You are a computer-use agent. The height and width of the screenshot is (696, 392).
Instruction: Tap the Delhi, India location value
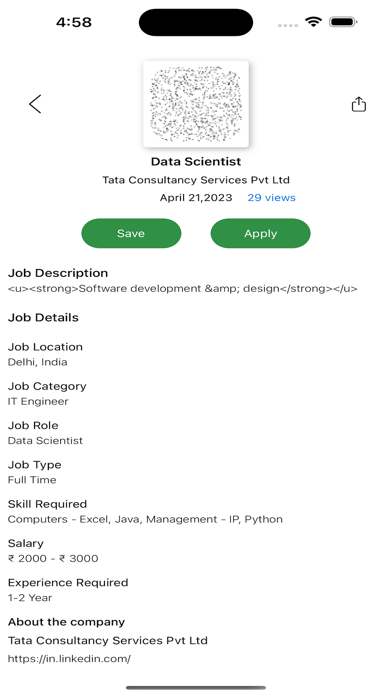tap(38, 362)
